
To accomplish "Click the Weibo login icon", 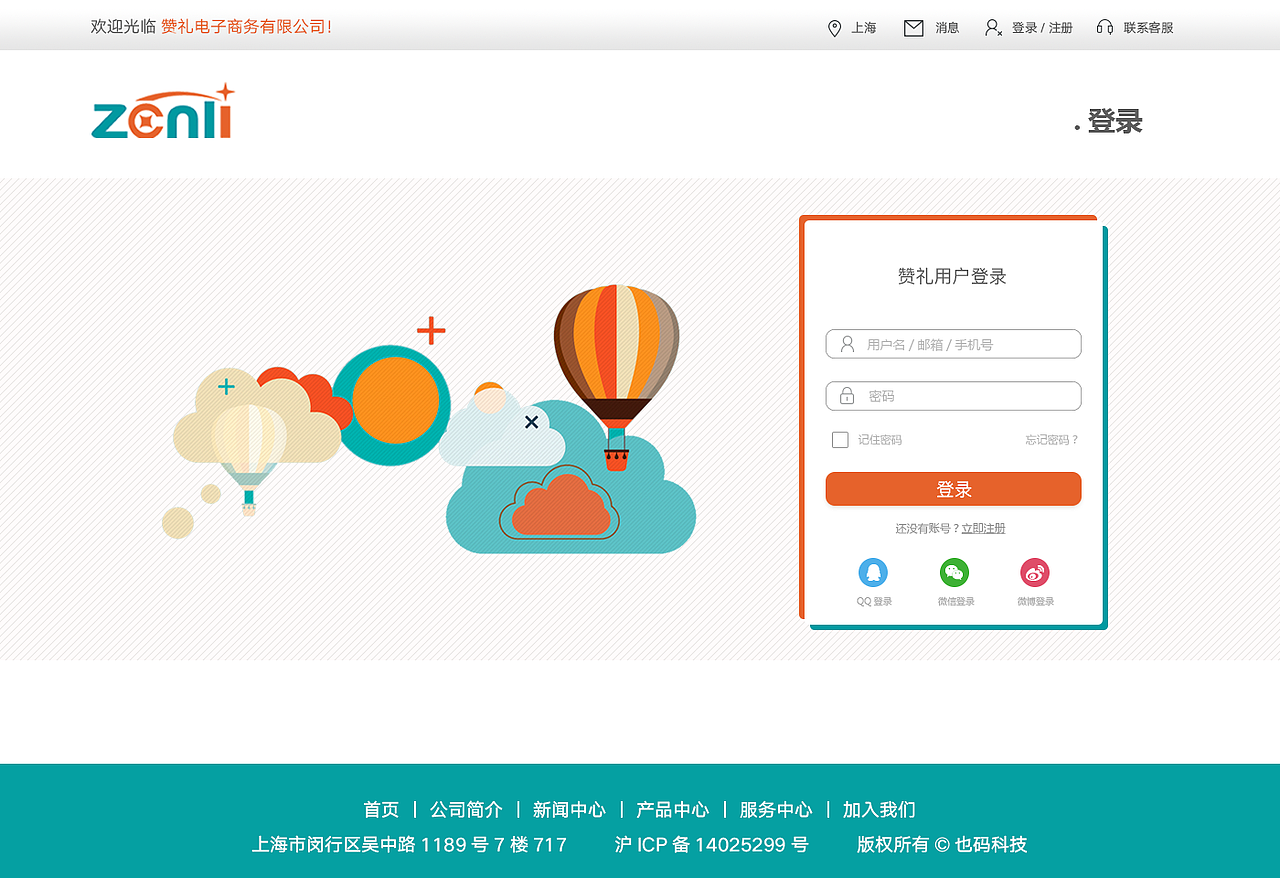I will coord(1035,572).
